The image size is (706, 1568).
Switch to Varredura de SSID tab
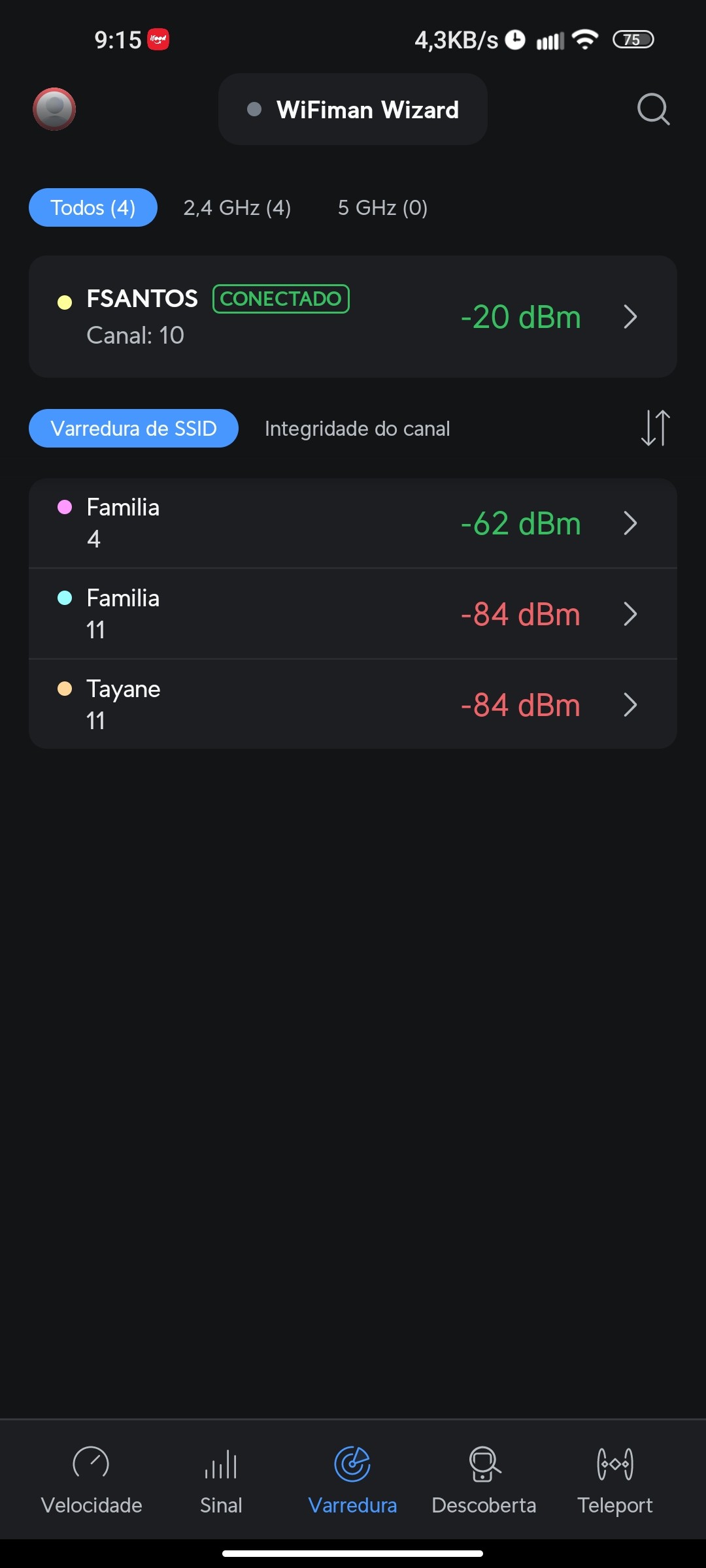pos(133,429)
